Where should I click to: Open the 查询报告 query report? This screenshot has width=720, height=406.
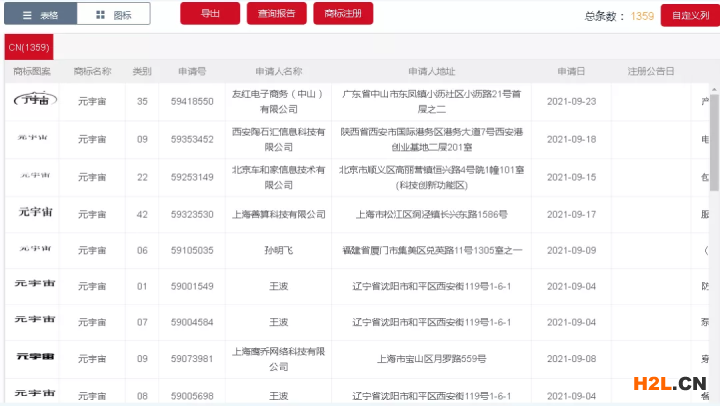276,14
